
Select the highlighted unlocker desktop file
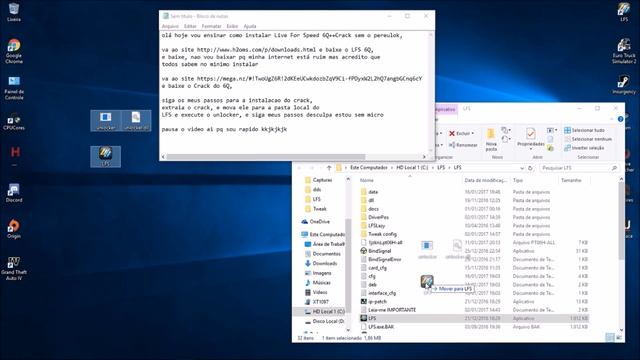(x=105, y=120)
